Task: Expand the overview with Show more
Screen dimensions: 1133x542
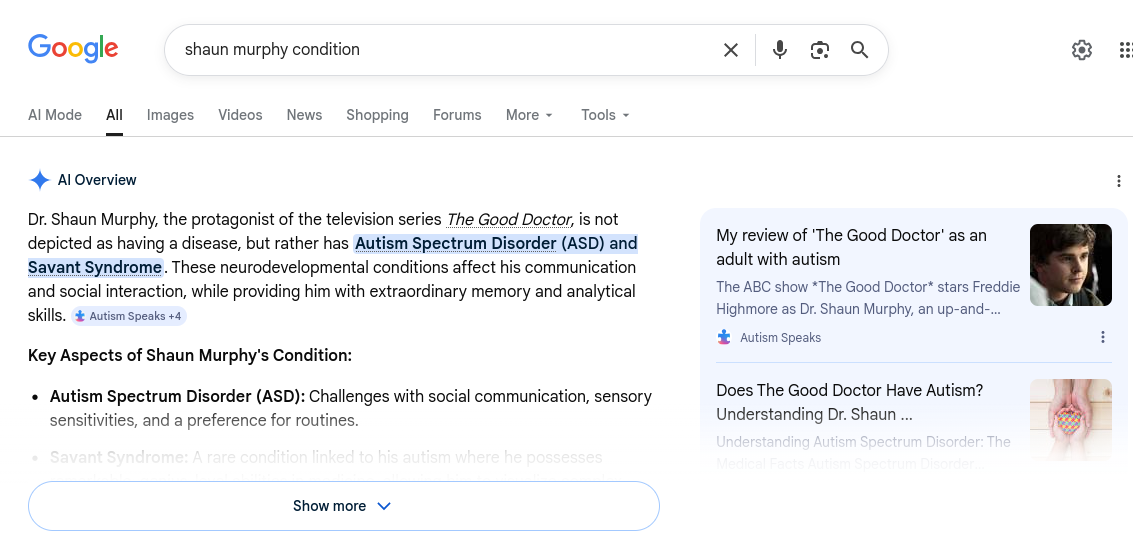Action: pos(343,506)
